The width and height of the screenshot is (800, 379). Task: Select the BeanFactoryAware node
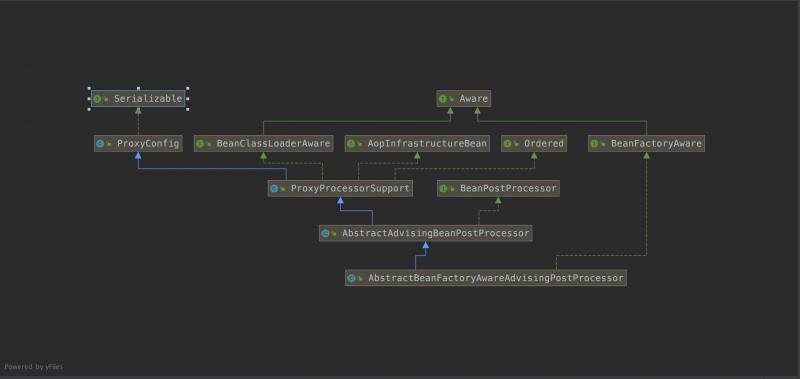pos(646,143)
